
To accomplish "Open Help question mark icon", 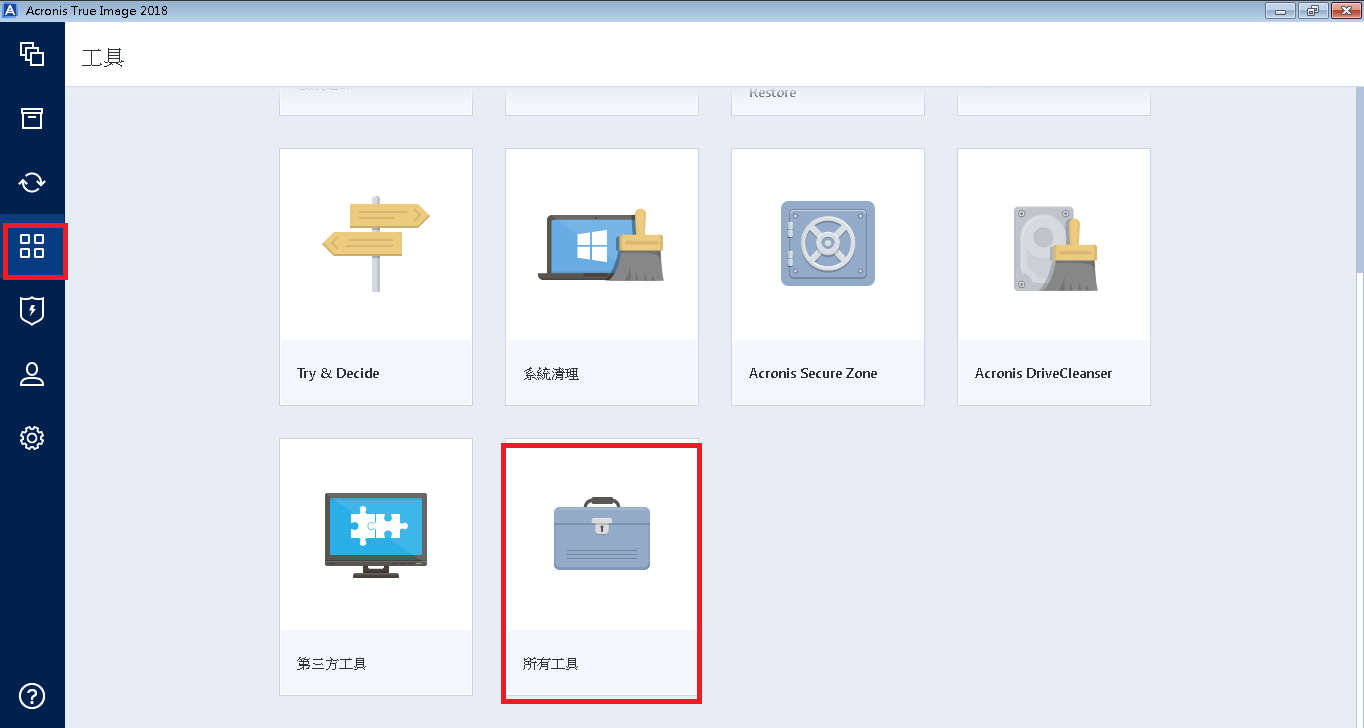I will pyautogui.click(x=32, y=696).
